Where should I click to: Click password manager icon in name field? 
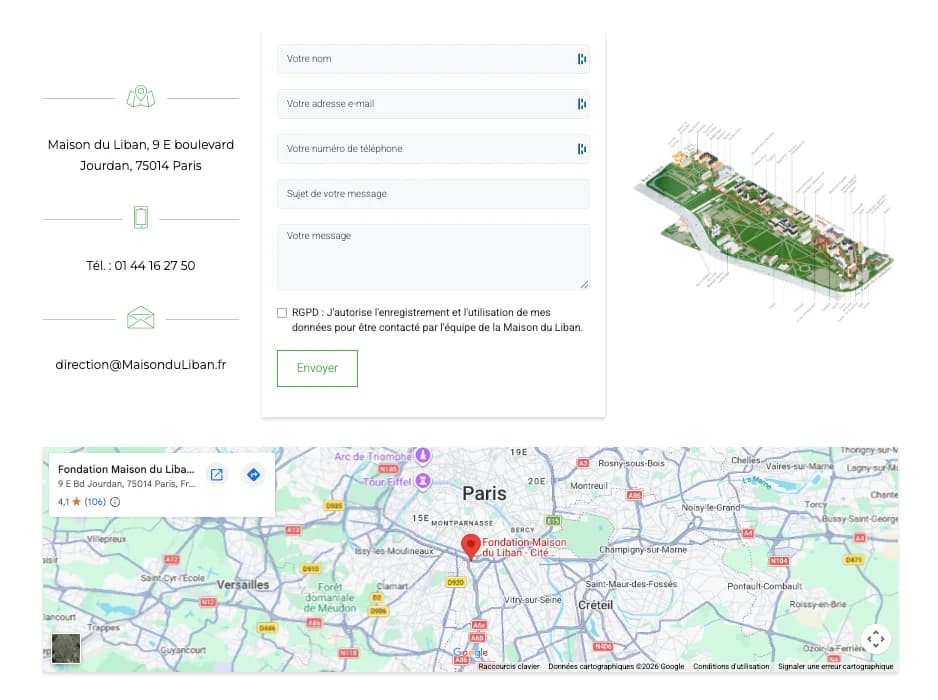(x=581, y=59)
